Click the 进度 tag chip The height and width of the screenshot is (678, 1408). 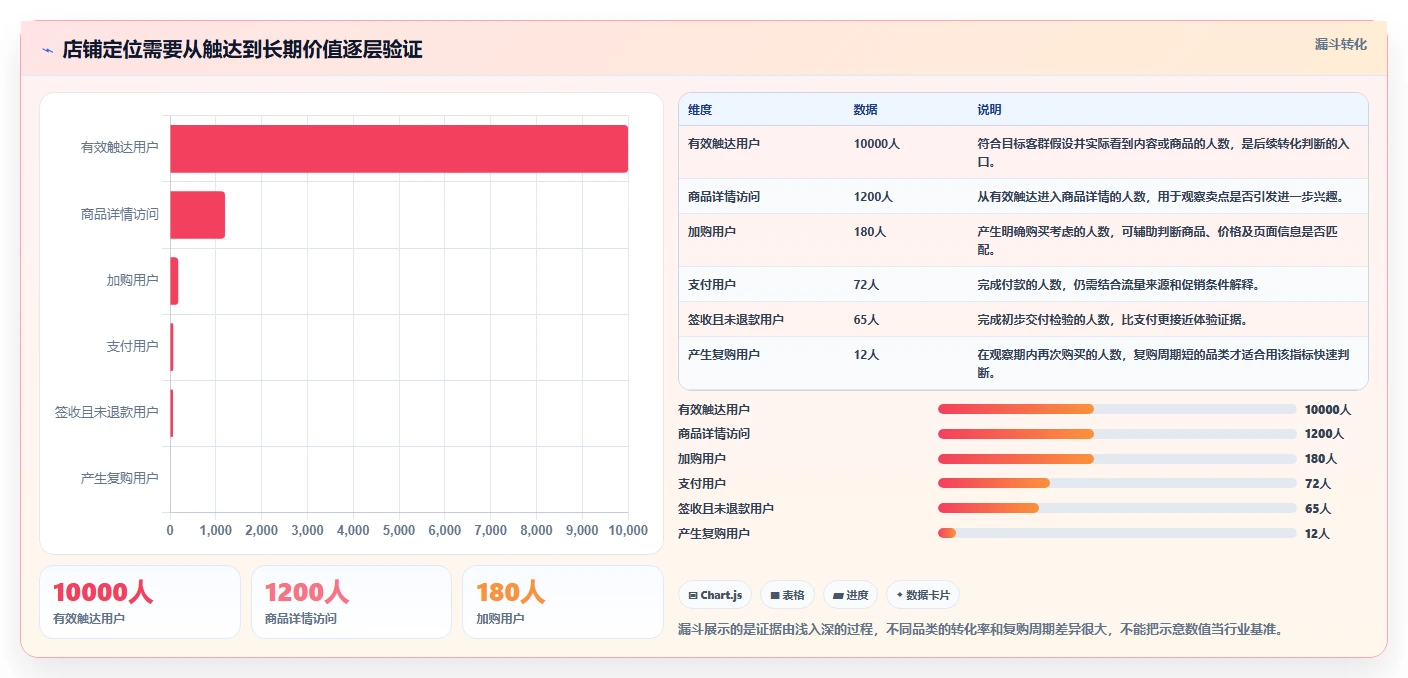[x=850, y=595]
